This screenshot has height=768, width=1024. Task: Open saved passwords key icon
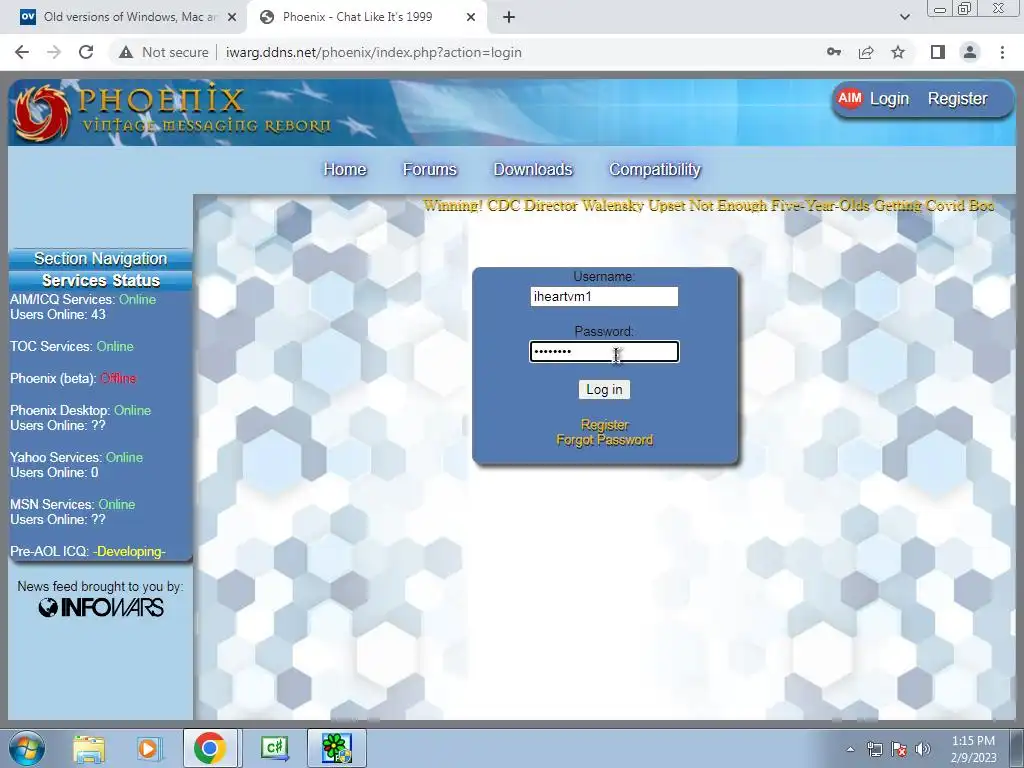pos(834,52)
